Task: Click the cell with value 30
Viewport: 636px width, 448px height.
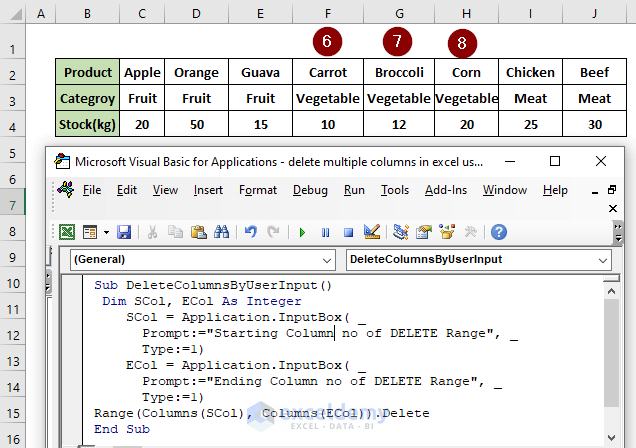Action: 595,124
